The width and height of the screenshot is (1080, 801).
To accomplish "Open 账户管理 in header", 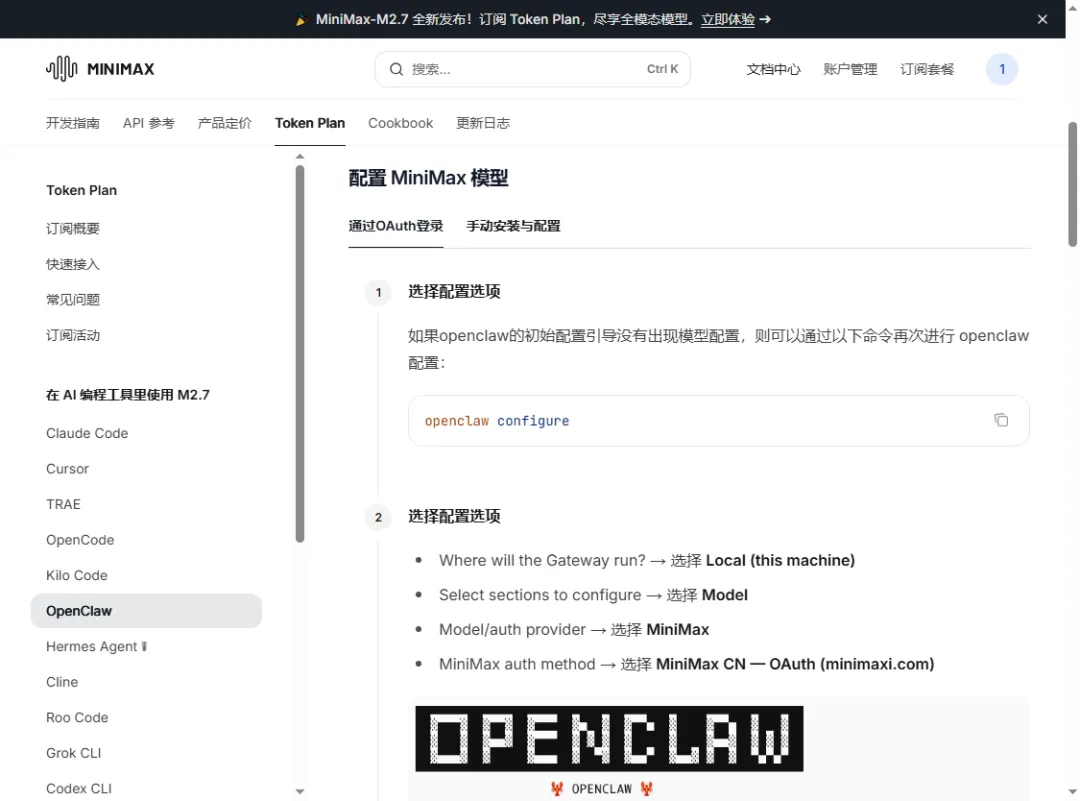I will coord(850,69).
